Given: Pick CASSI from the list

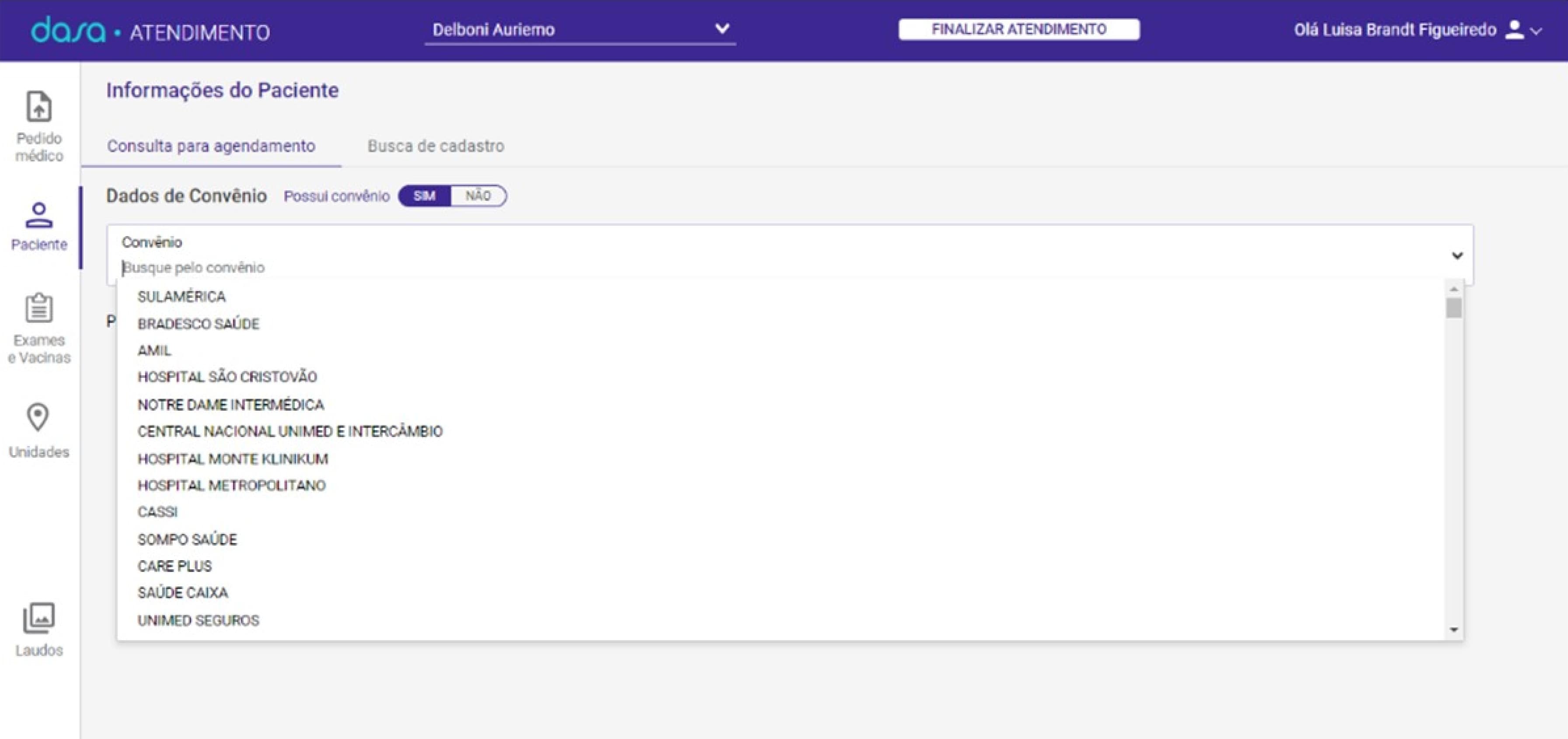Looking at the screenshot, I should 781,512.
